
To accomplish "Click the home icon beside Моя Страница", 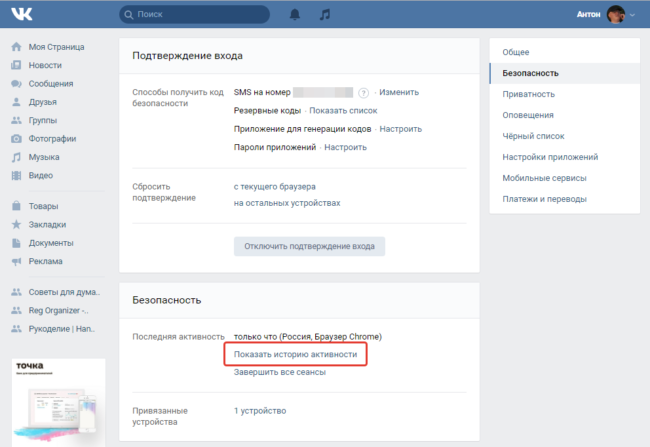I will 16,47.
